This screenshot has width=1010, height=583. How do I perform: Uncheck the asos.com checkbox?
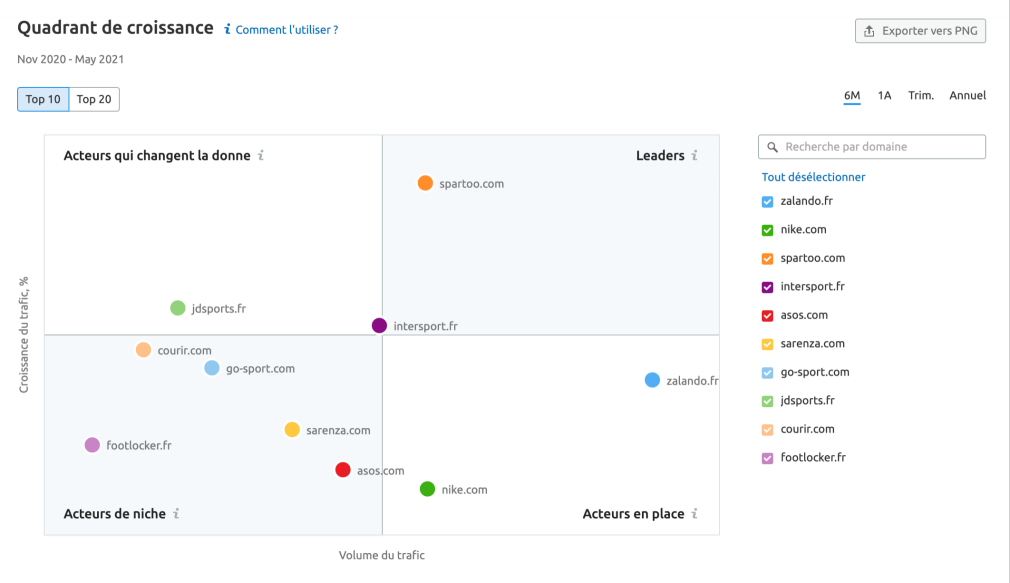[767, 316]
